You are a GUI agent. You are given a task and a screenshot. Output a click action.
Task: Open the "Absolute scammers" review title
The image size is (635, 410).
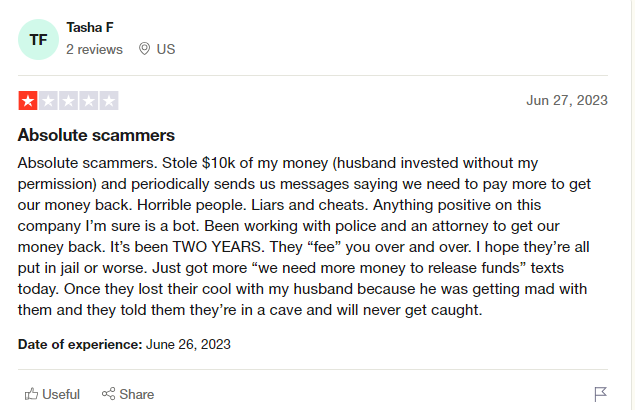click(x=96, y=135)
